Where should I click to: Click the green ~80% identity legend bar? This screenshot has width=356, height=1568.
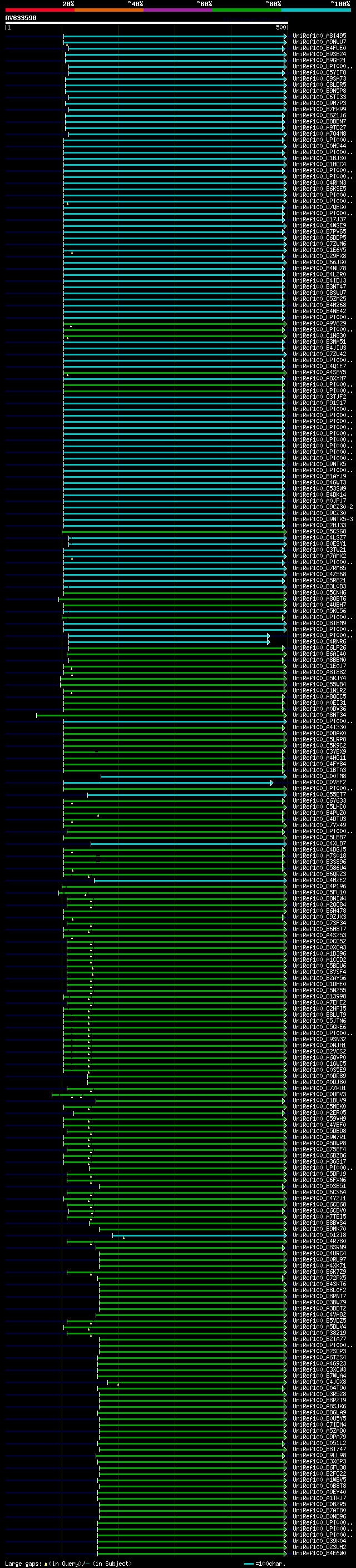[247, 10]
